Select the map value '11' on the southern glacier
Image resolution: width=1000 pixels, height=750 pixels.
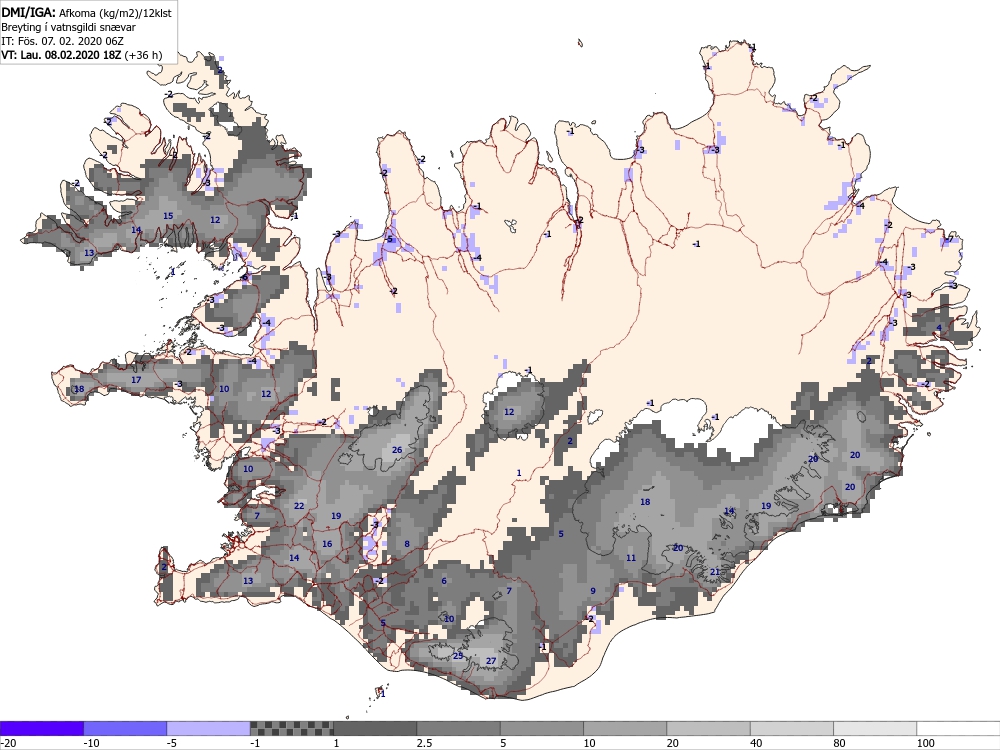(631, 557)
